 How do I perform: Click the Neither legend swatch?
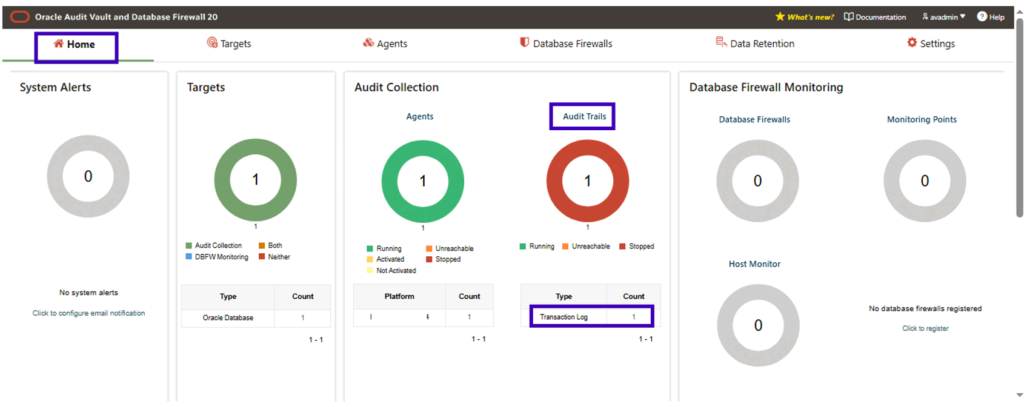coord(262,257)
